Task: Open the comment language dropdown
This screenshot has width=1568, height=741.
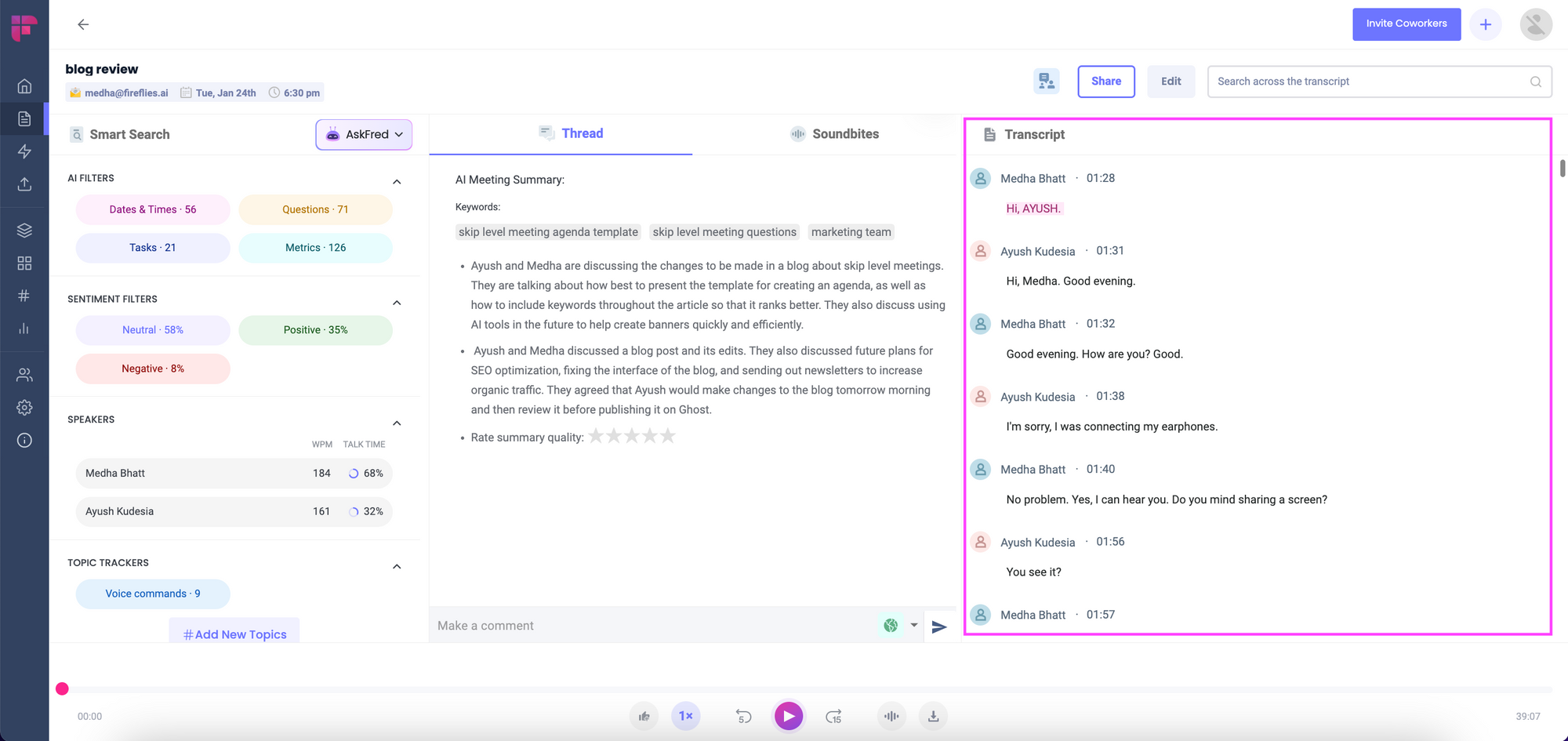Action: pyautogui.click(x=913, y=625)
